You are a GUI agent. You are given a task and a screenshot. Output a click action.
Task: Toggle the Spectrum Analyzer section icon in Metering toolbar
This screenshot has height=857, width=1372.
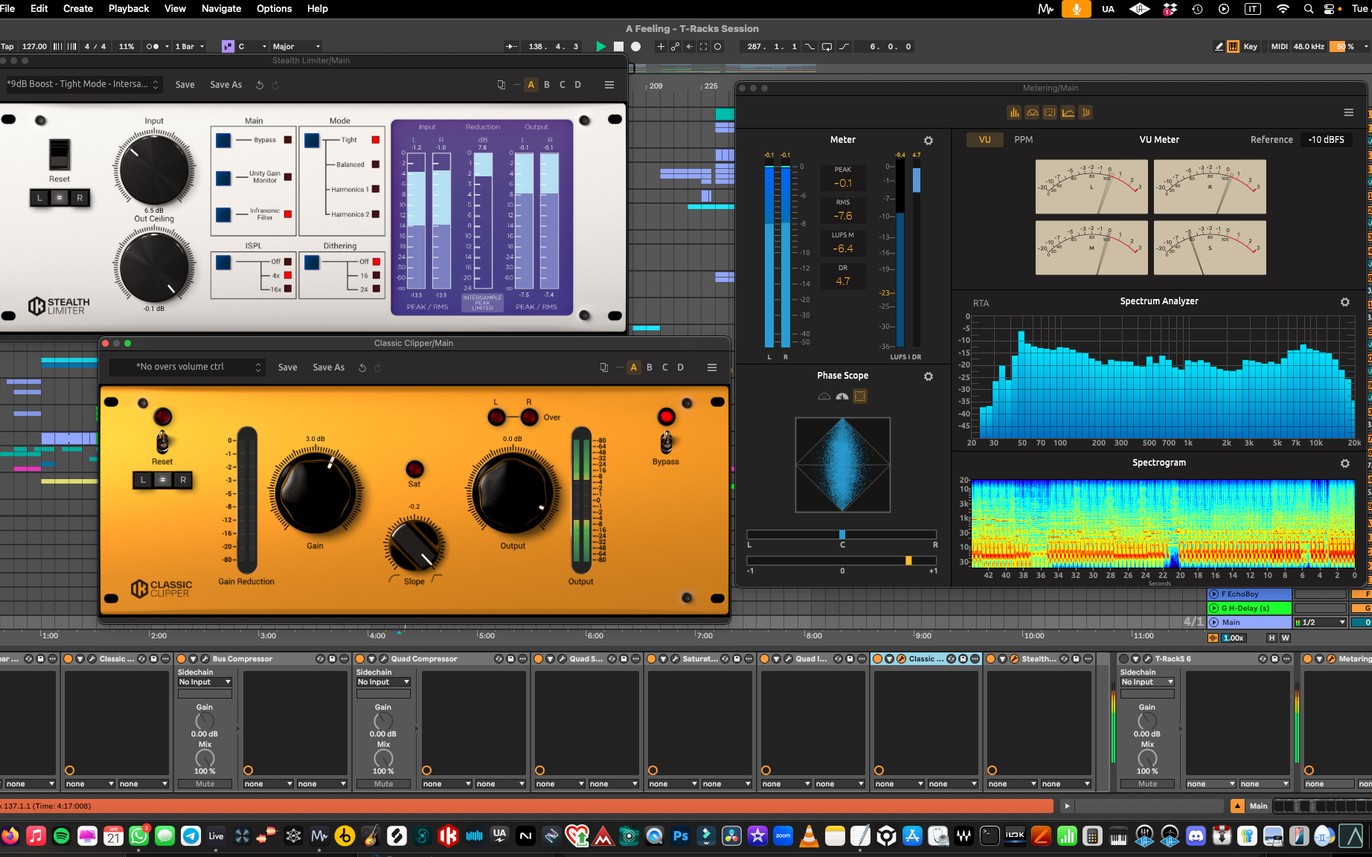pyautogui.click(x=1068, y=112)
